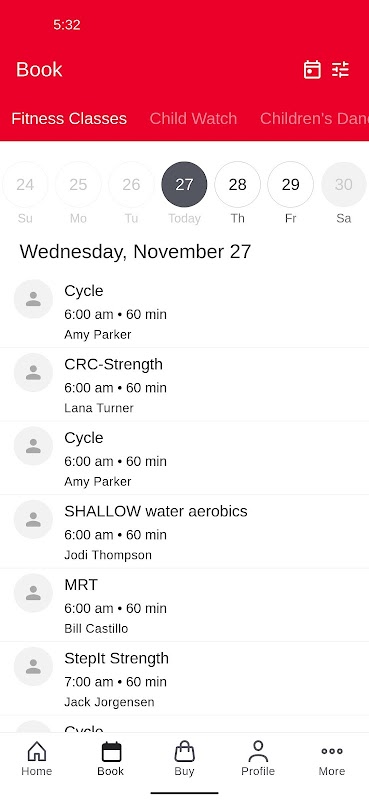The height and width of the screenshot is (800, 369).
Task: Switch to the Children's Dance tab
Action: 314,118
